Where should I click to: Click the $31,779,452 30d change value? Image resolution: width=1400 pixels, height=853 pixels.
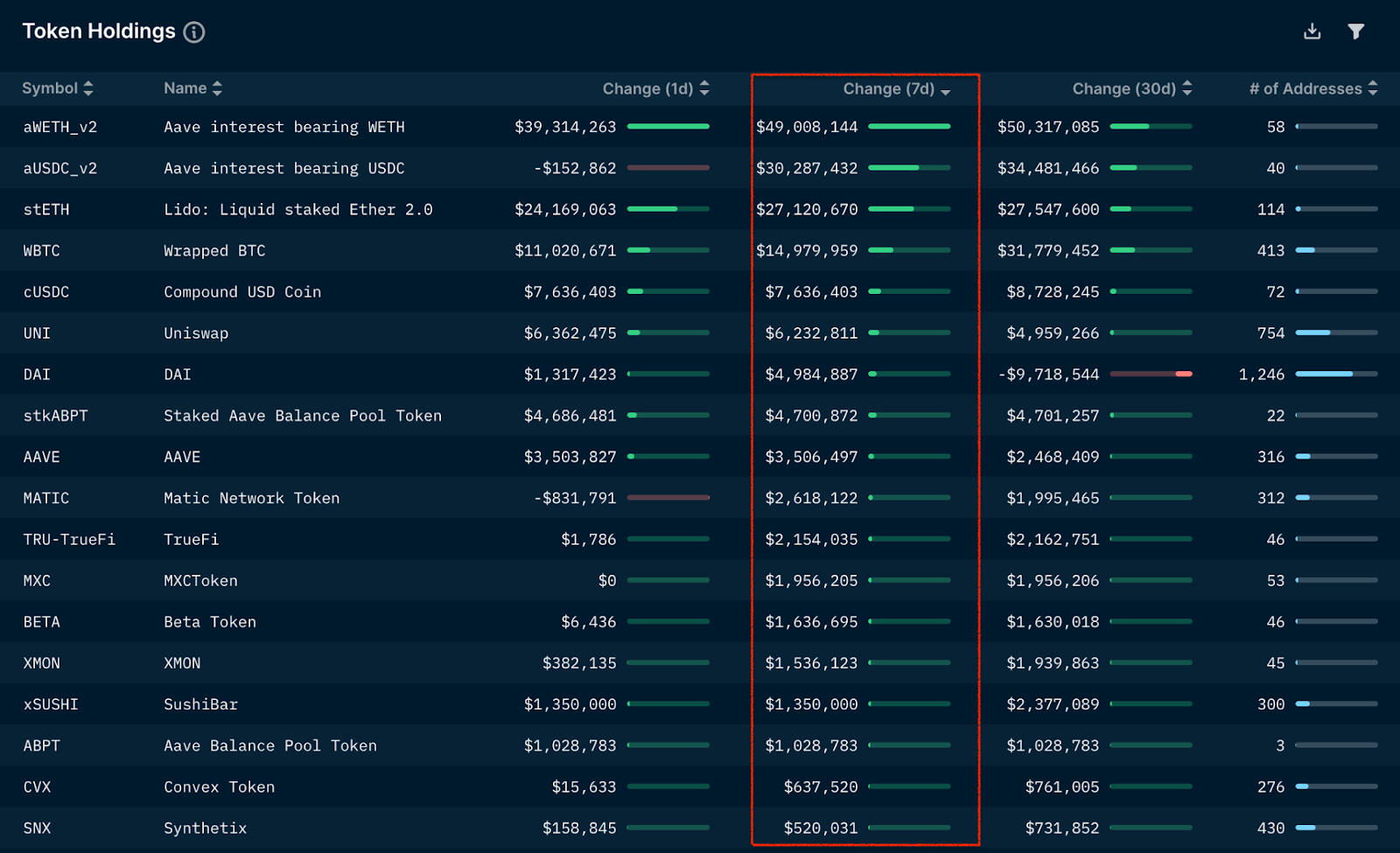point(1048,250)
